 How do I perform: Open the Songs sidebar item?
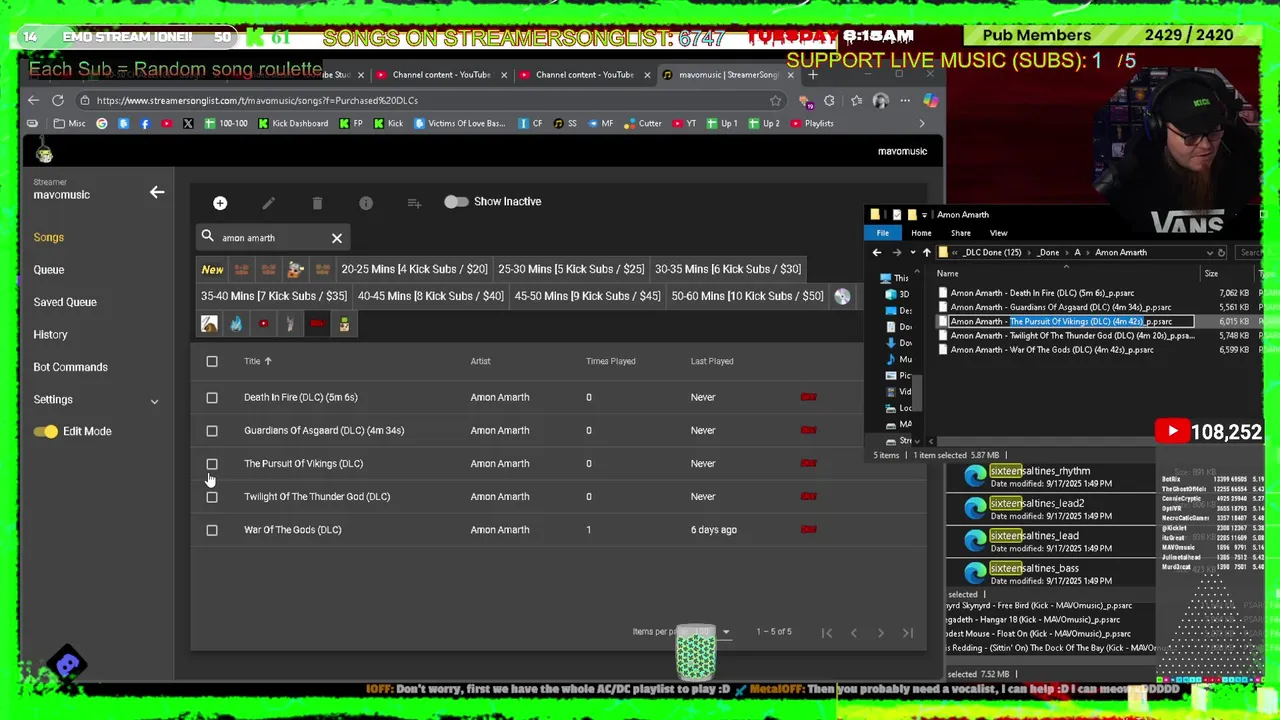pyautogui.click(x=48, y=237)
